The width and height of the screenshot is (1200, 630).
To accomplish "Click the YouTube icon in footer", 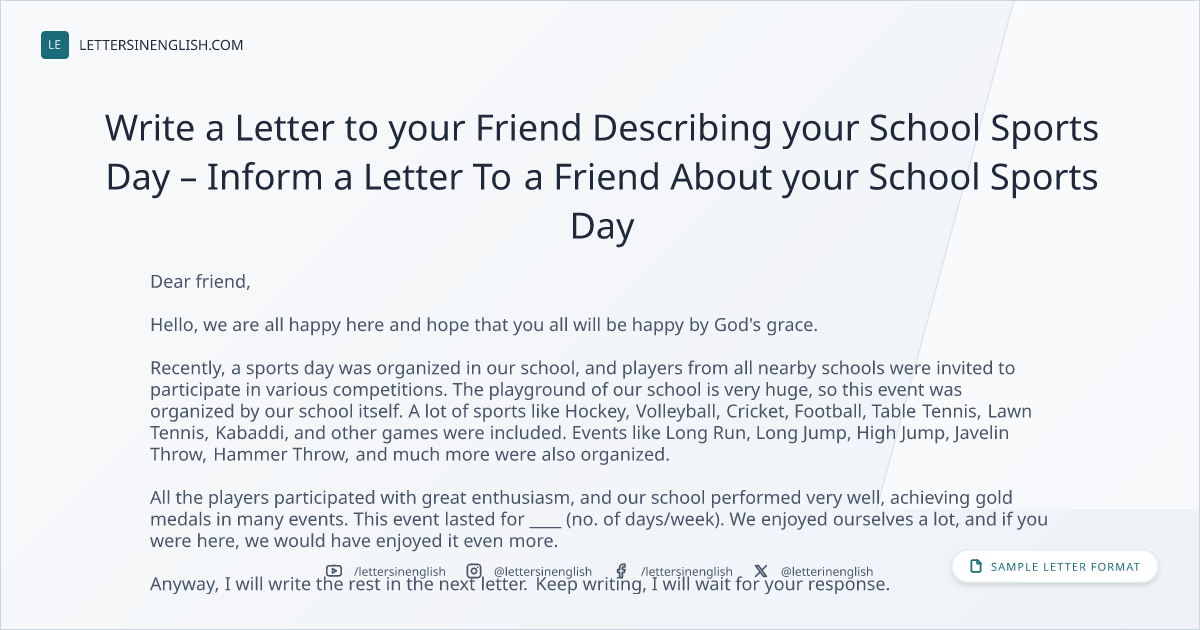I will [334, 571].
